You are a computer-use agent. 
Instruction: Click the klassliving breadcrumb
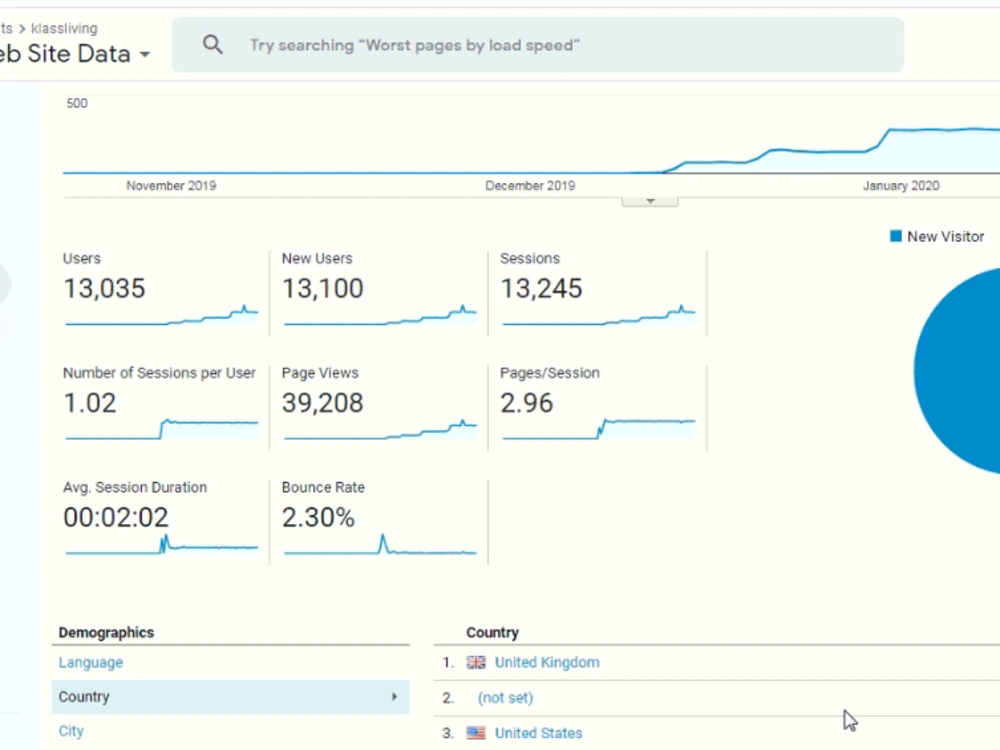64,28
